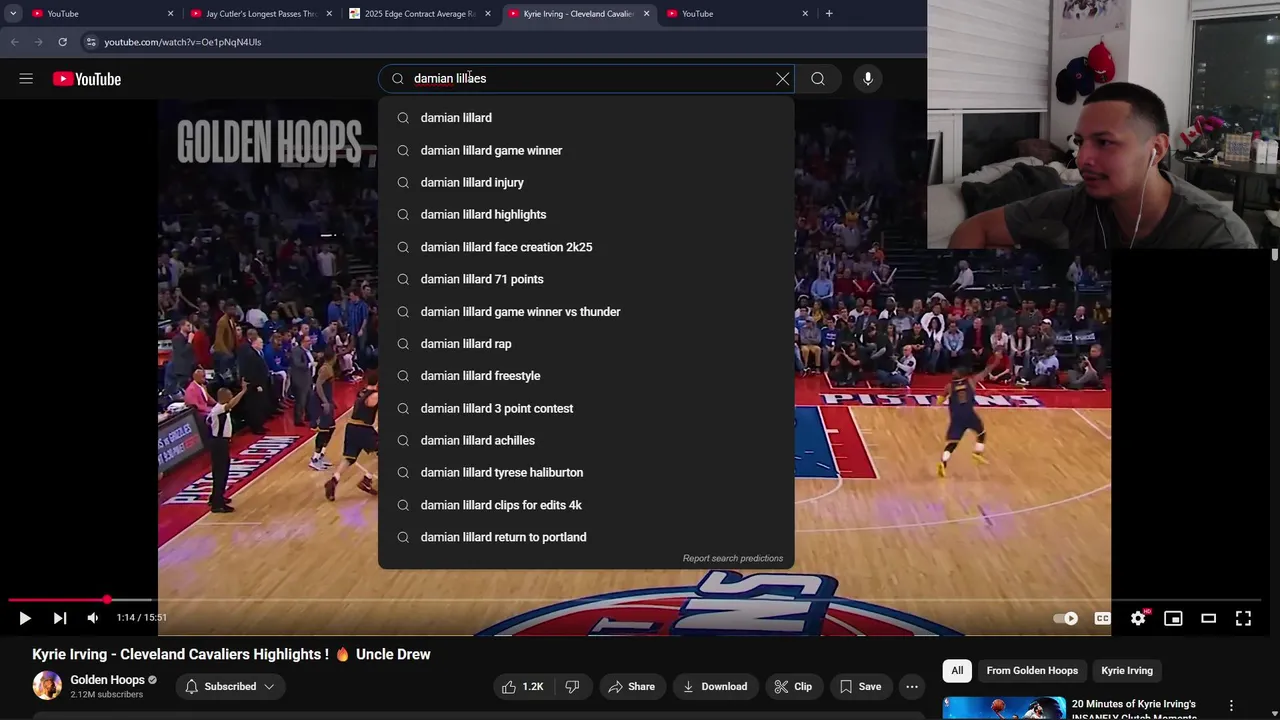Share the Kyrie Irving video
The height and width of the screenshot is (720, 1280).
click(x=631, y=687)
